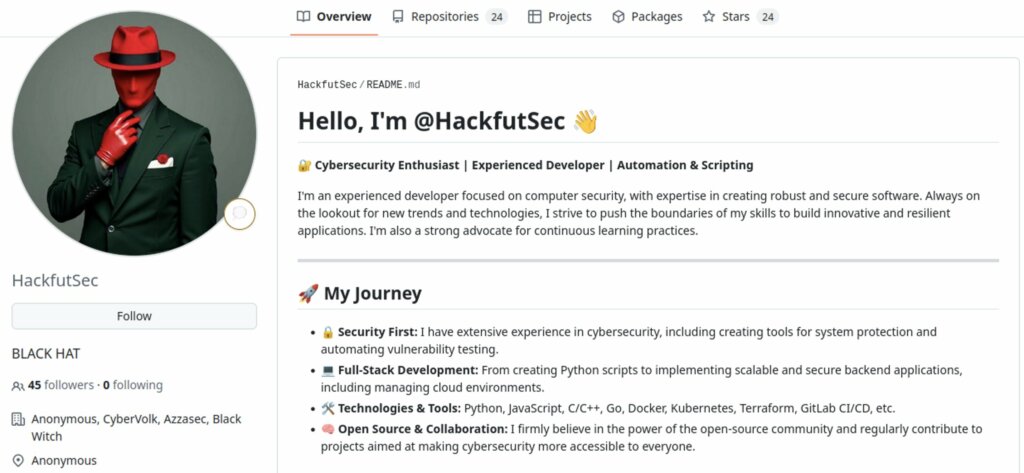The height and width of the screenshot is (473, 1024).
Task: Open the README.md file link
Action: [x=393, y=85]
